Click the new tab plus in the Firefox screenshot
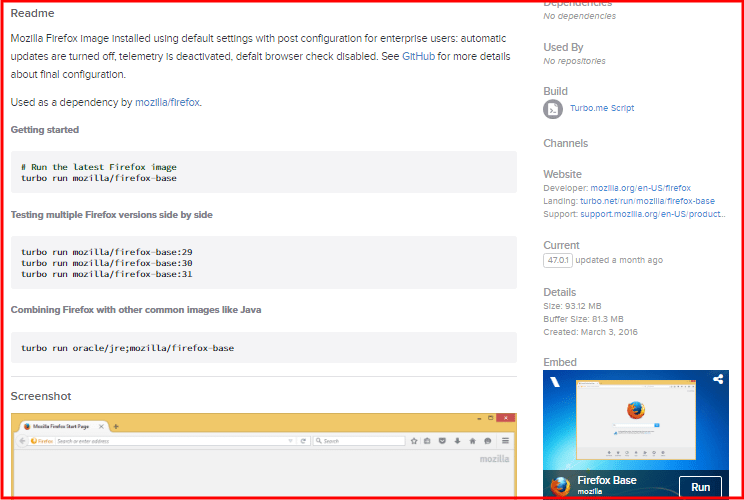Image resolution: width=744 pixels, height=500 pixels. click(116, 426)
